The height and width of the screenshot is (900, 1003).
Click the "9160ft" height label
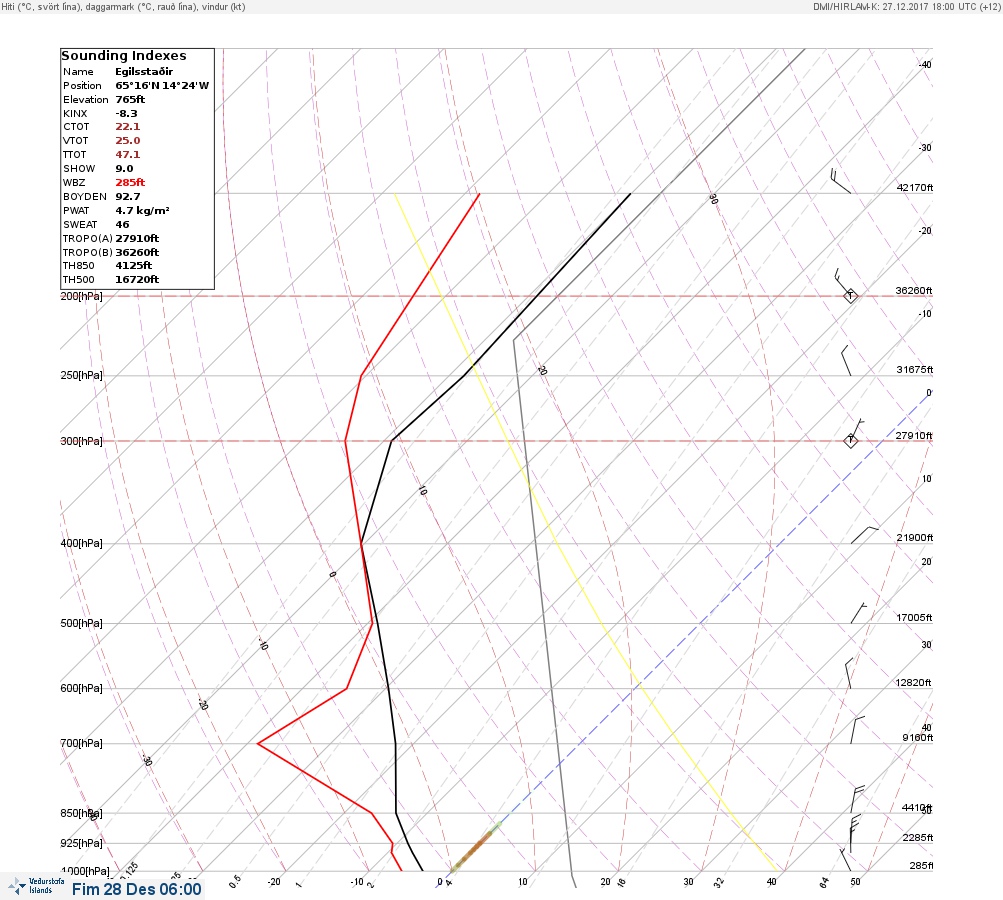pyautogui.click(x=918, y=738)
